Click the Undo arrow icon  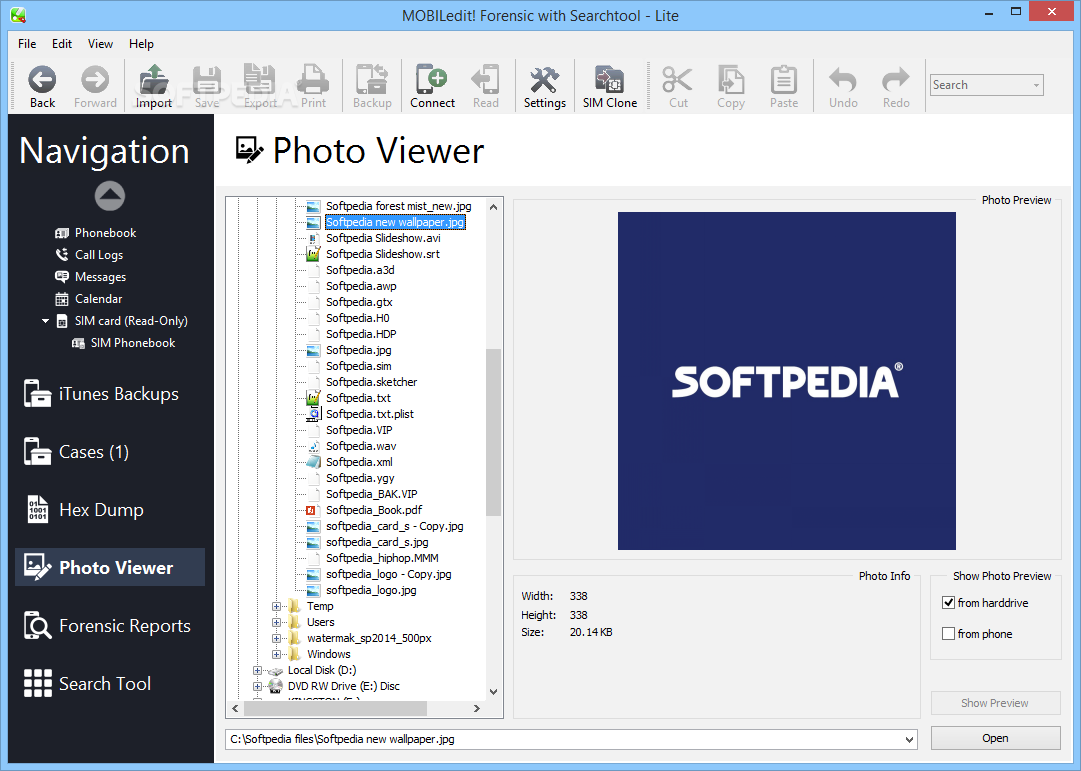[843, 80]
